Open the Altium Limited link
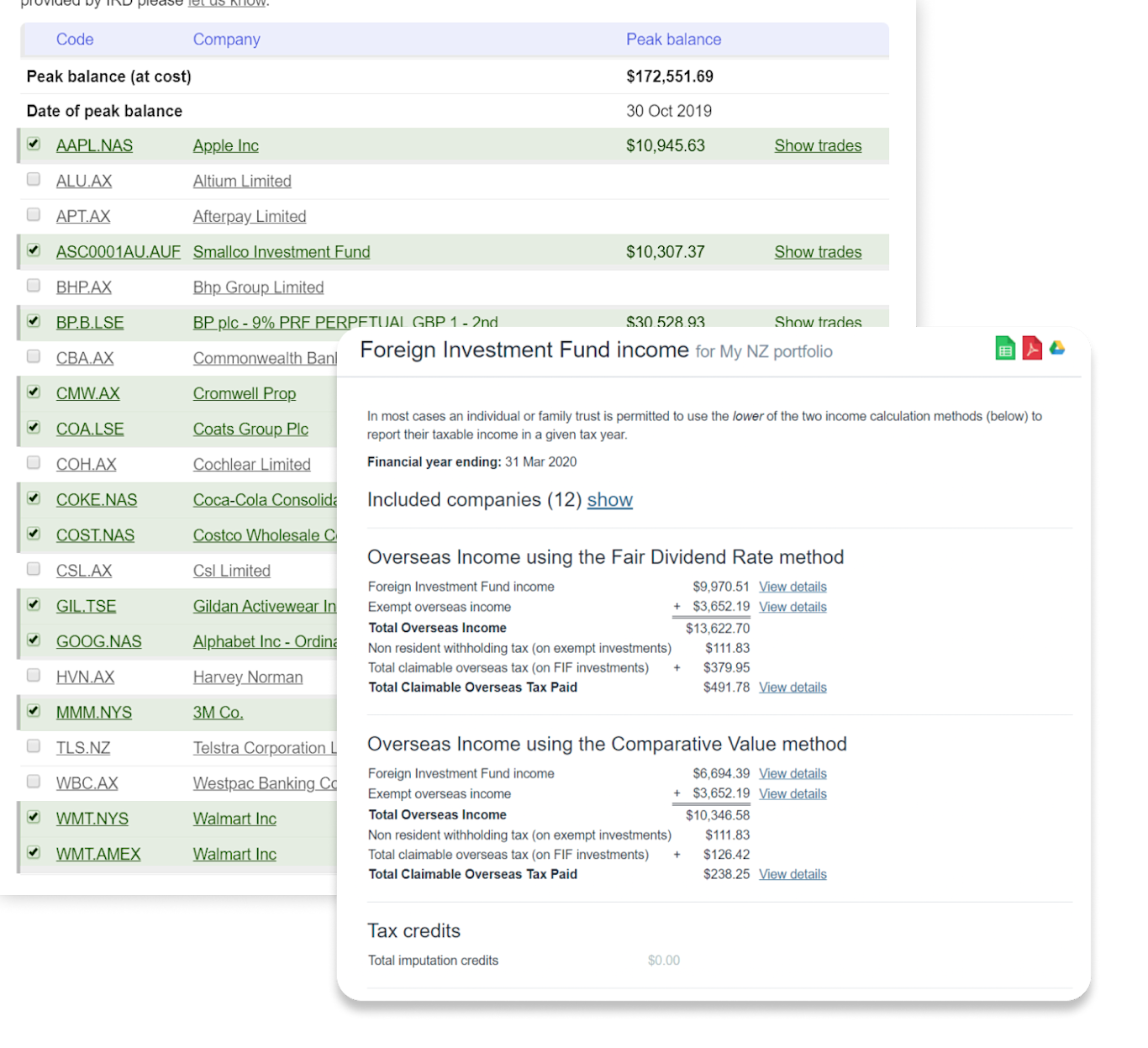The image size is (1148, 1048). (242, 181)
